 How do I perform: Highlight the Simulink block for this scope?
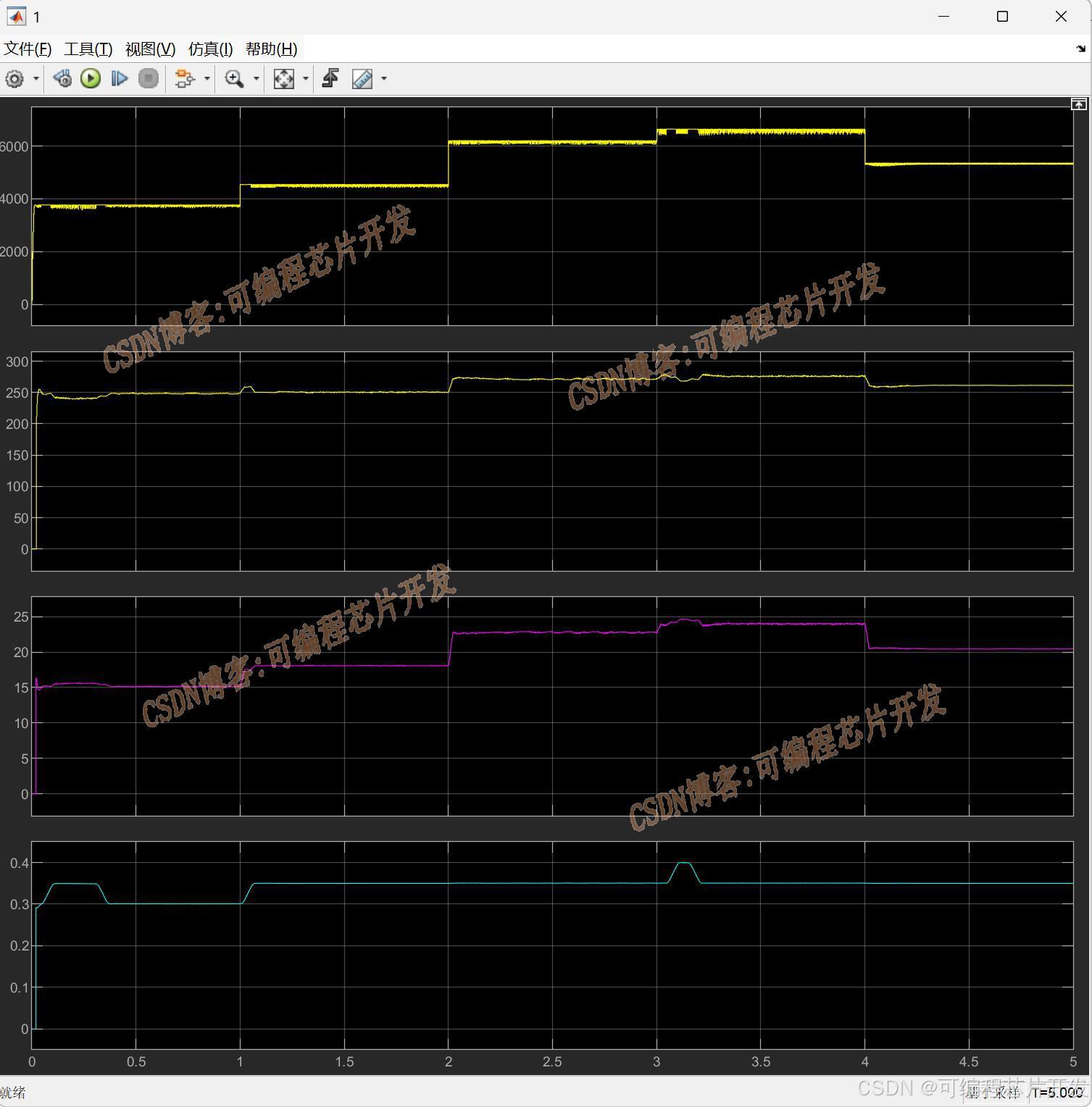[x=185, y=79]
